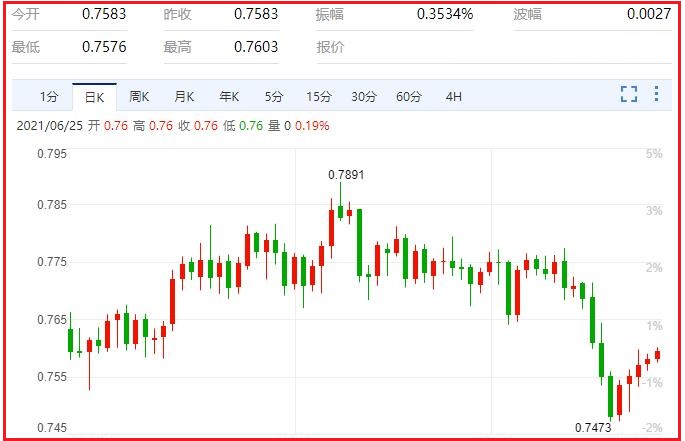
Task: Open the fullscreen chart view icon
Action: (x=629, y=94)
